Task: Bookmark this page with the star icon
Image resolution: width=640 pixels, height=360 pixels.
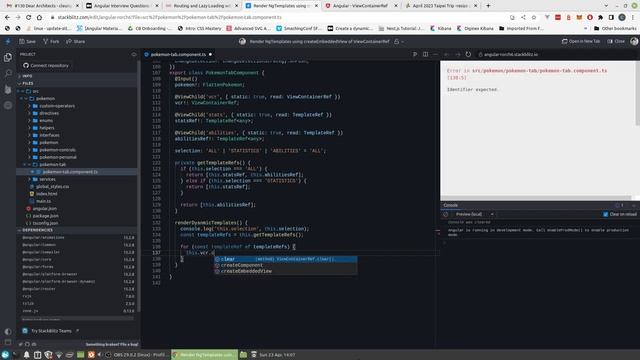Action: tap(534, 18)
